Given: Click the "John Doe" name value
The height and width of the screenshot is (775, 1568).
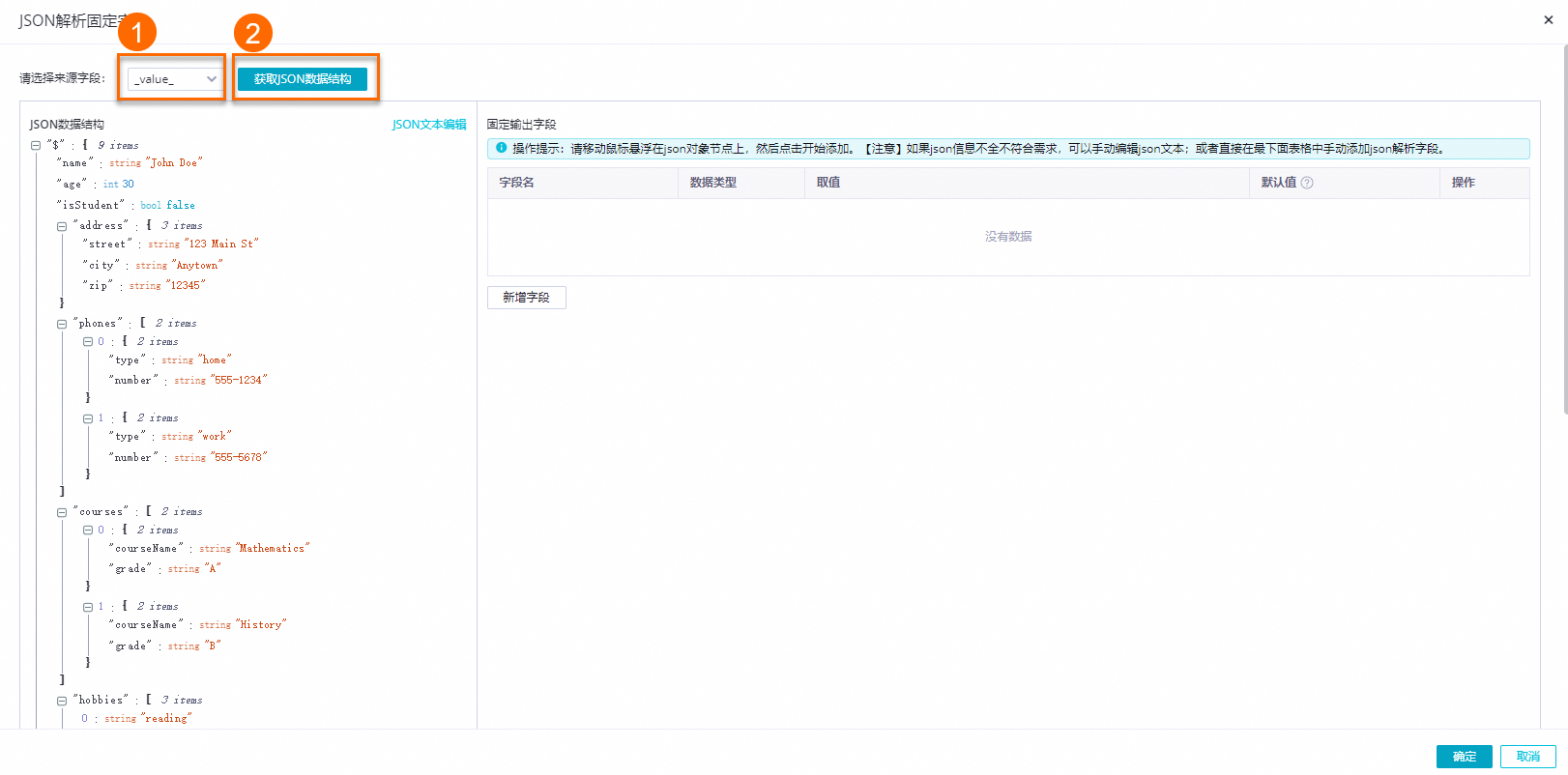Looking at the screenshot, I should coord(174,163).
